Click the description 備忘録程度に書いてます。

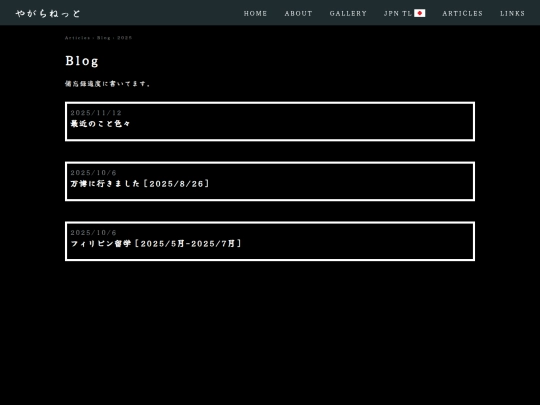(x=108, y=84)
